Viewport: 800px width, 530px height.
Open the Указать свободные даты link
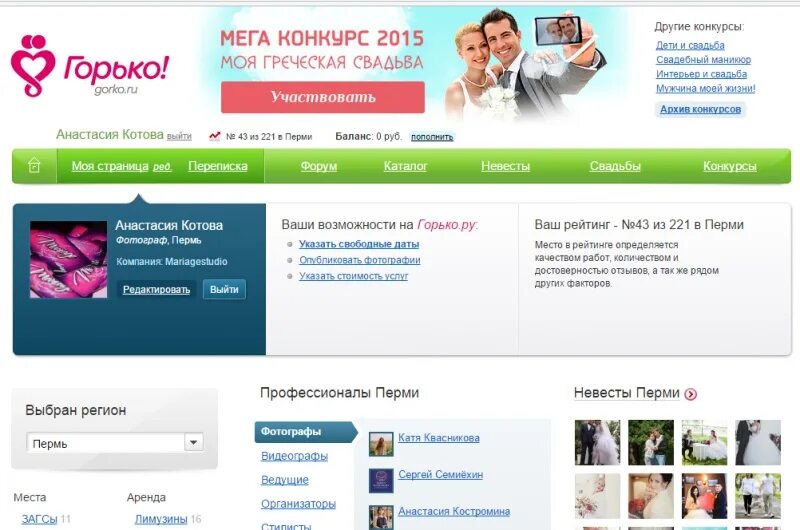359,244
